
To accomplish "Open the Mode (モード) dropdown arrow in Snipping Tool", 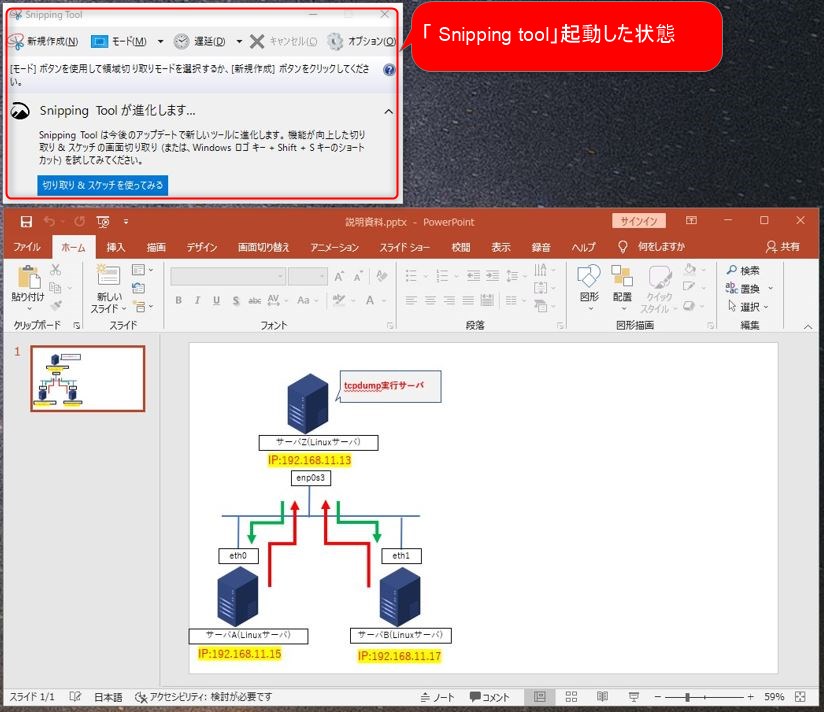I will coord(160,41).
